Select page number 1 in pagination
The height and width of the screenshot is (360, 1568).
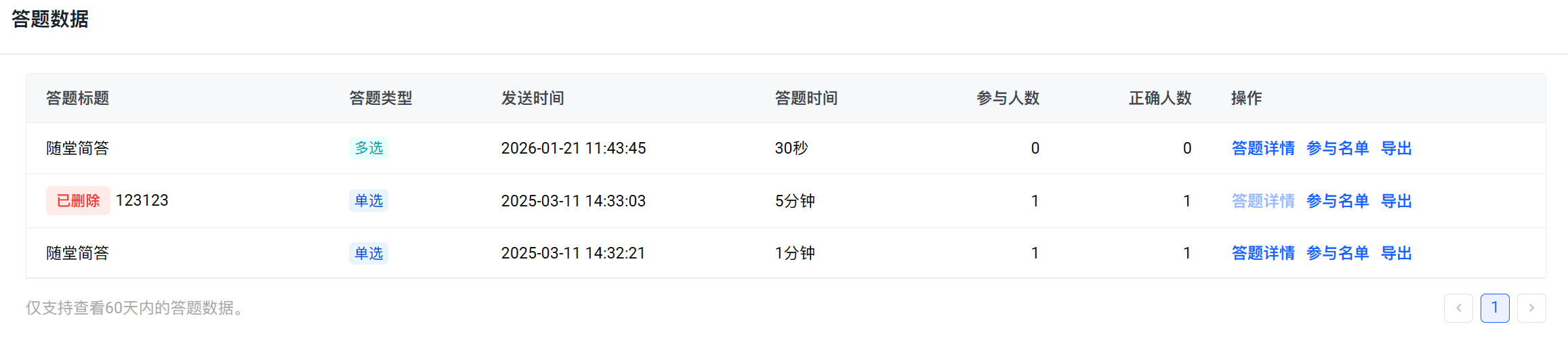tap(1495, 308)
